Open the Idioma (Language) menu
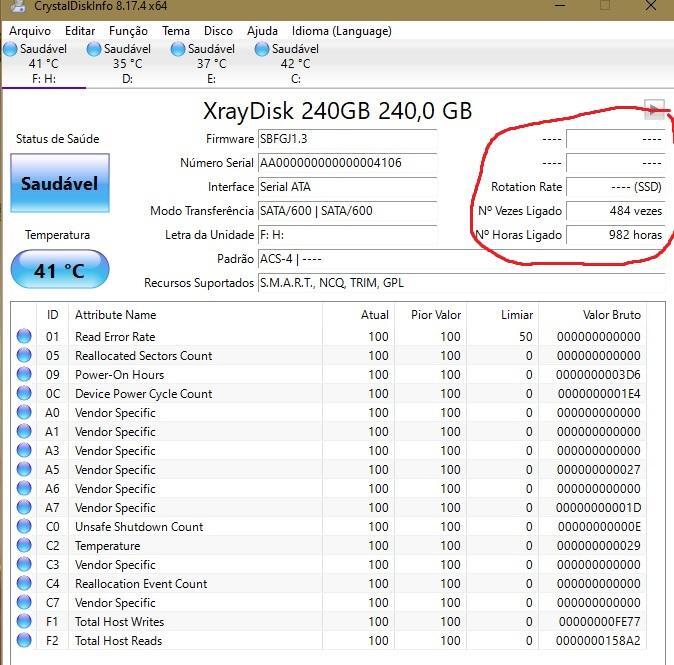674x665 pixels. click(x=342, y=31)
